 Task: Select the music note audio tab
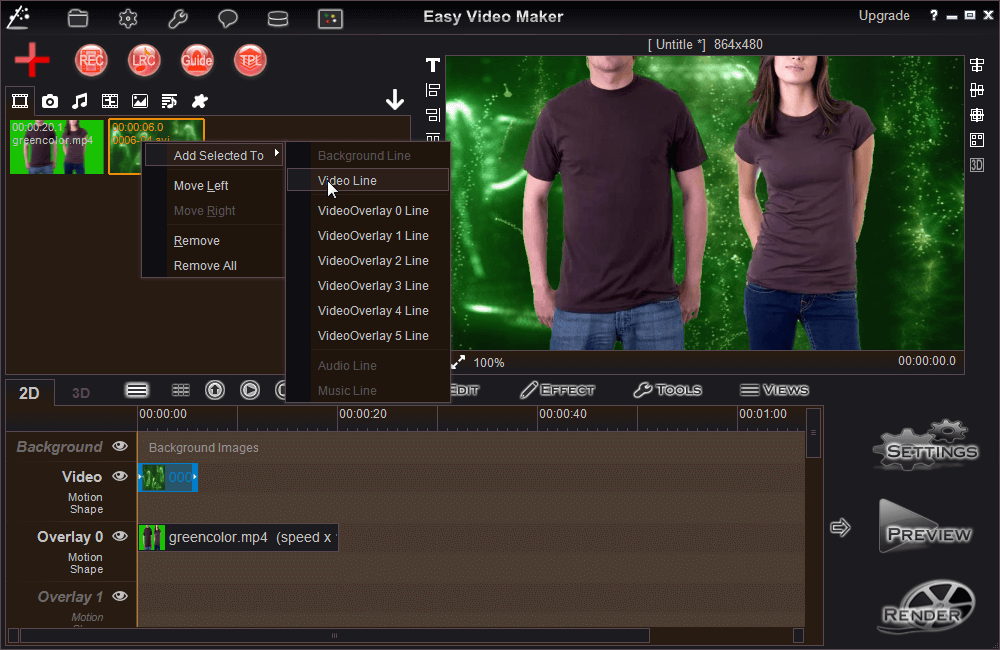[80, 101]
